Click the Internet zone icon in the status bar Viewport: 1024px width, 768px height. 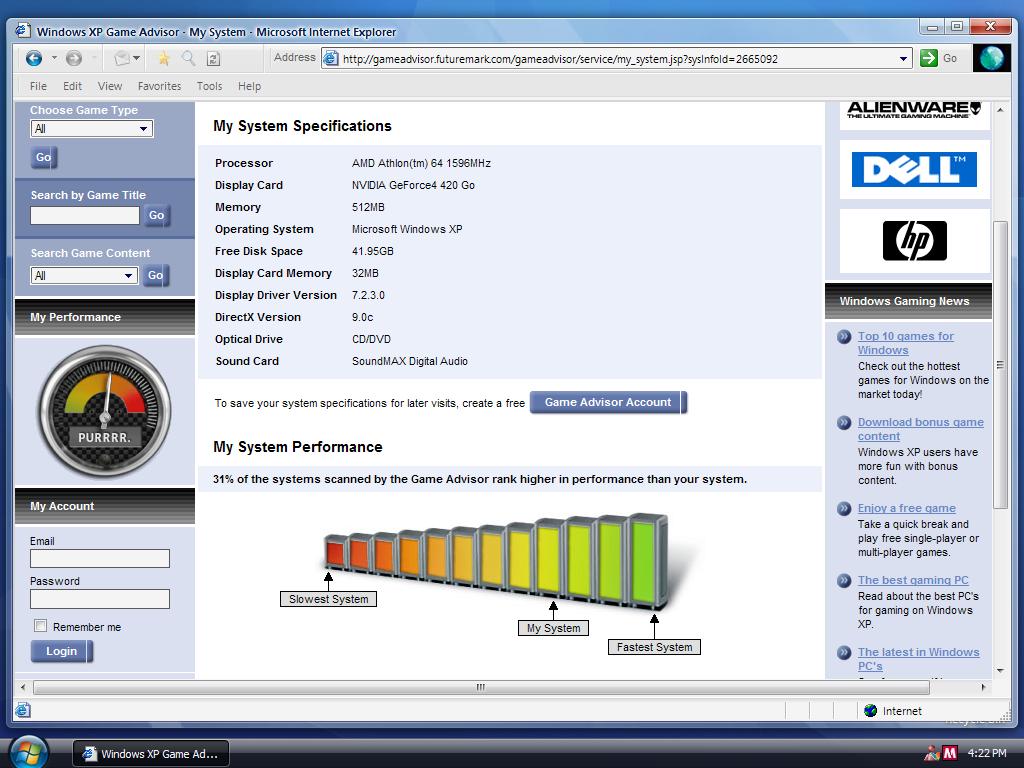click(x=870, y=710)
